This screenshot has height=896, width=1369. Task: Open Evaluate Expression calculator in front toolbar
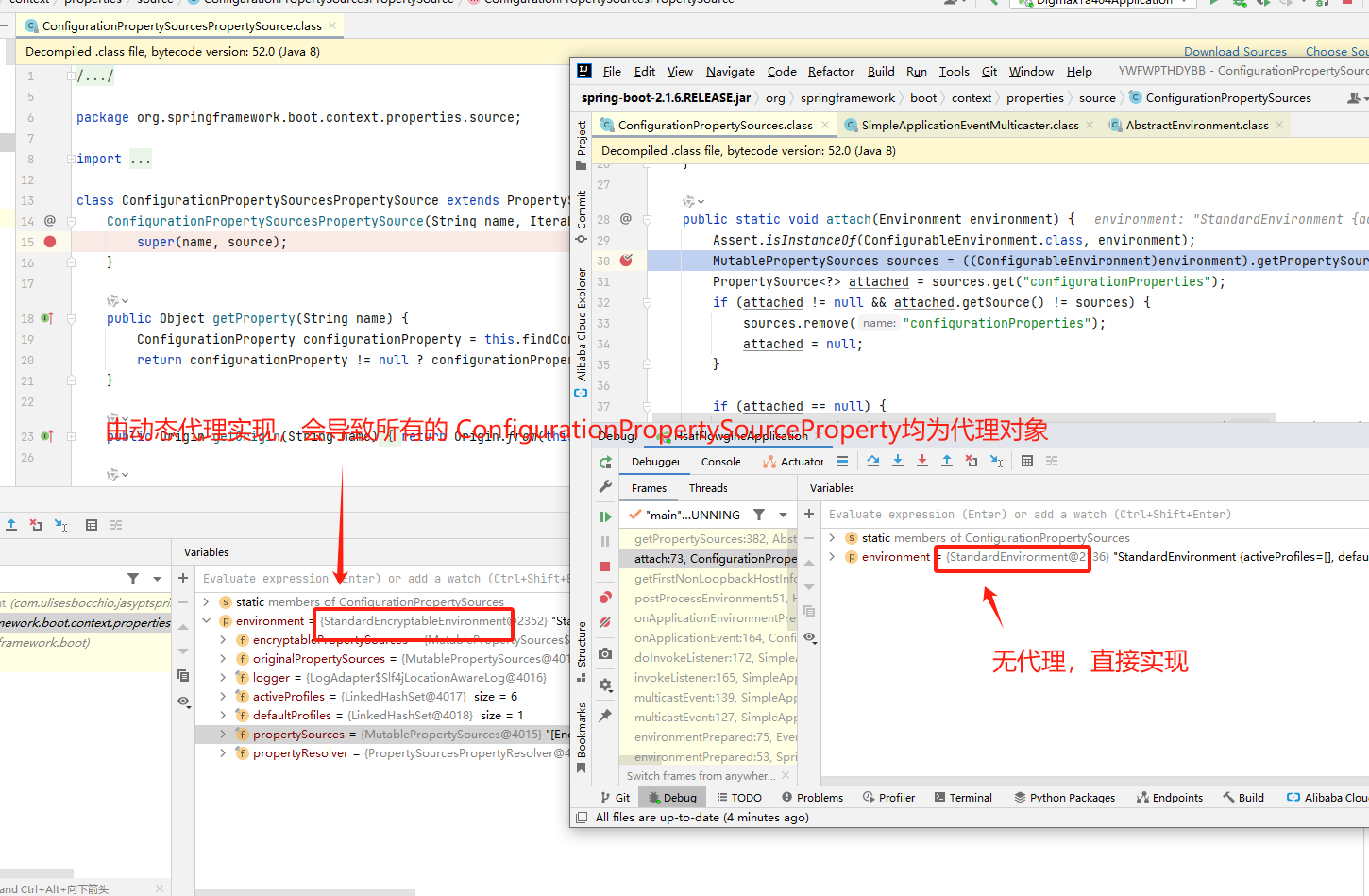pos(1027,461)
